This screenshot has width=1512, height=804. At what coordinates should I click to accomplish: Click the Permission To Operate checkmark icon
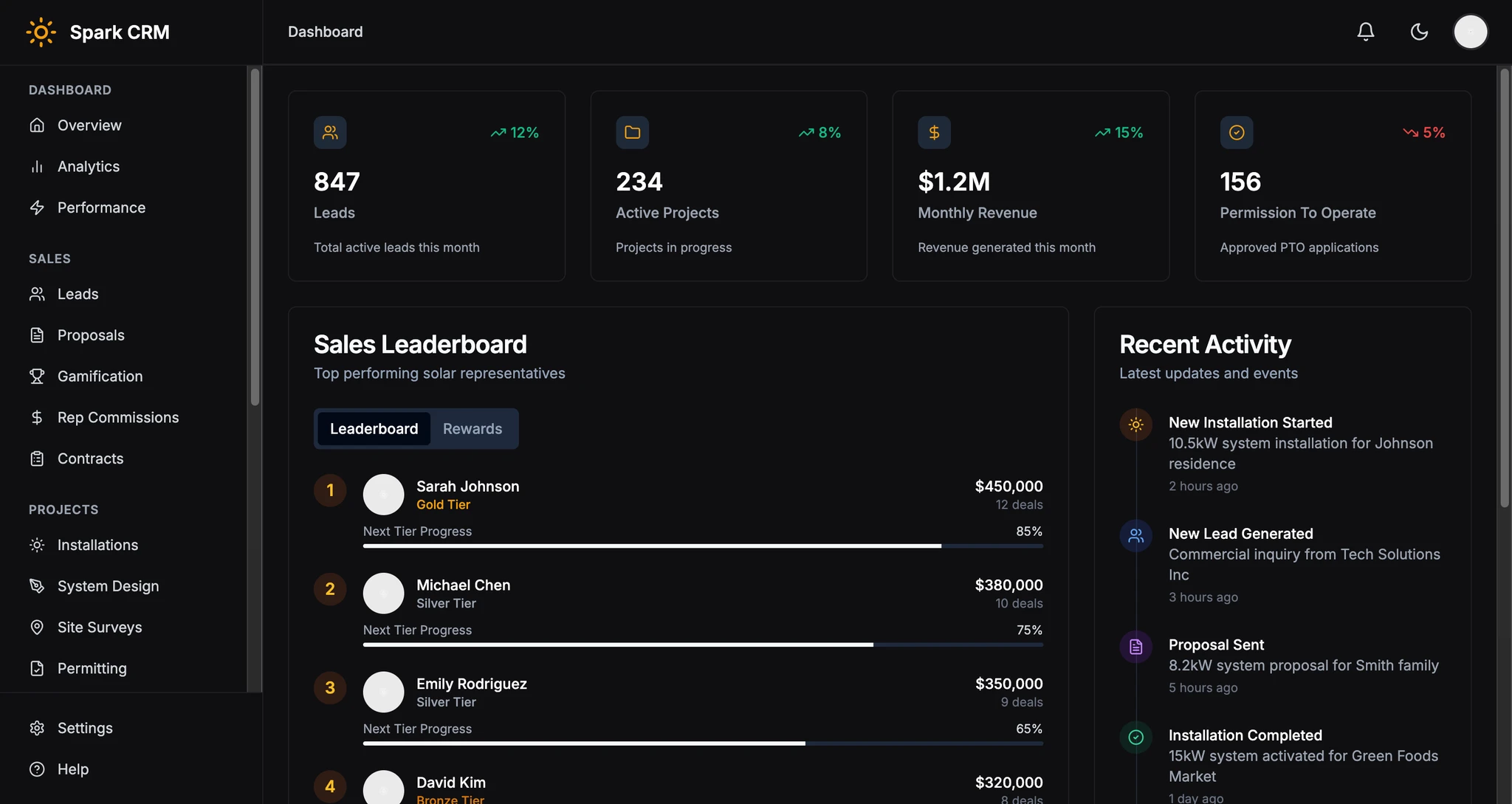pyautogui.click(x=1236, y=132)
